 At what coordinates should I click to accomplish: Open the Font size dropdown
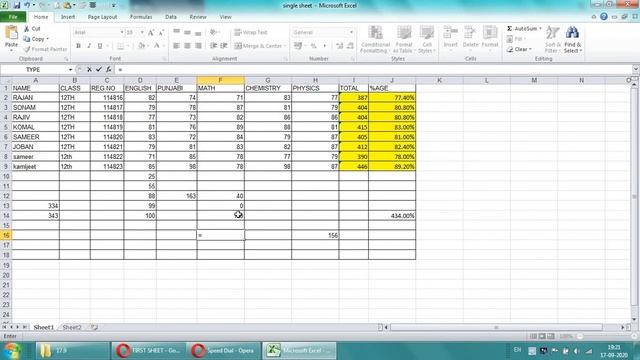[x=142, y=32]
